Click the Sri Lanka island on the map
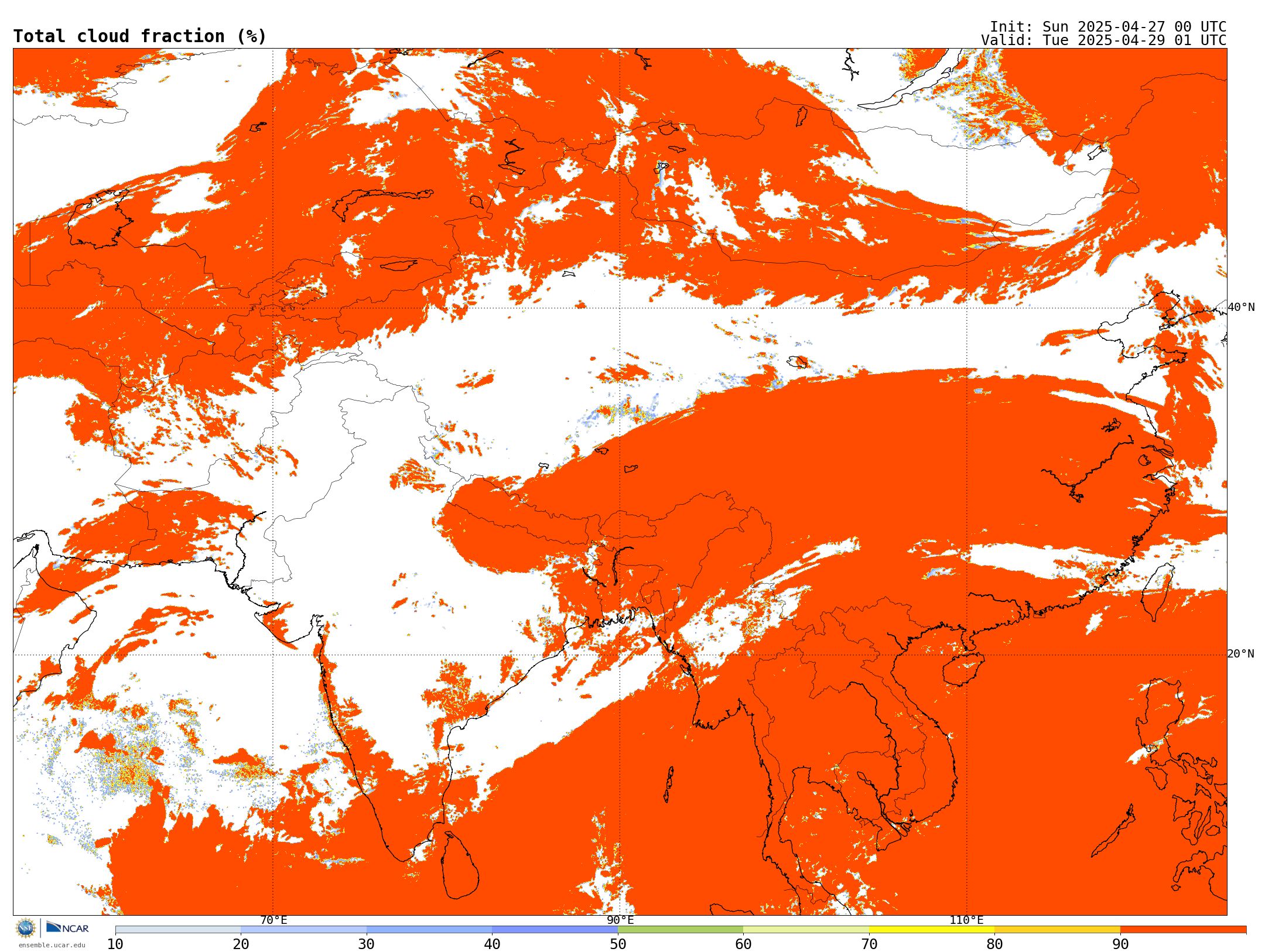 tap(460, 865)
